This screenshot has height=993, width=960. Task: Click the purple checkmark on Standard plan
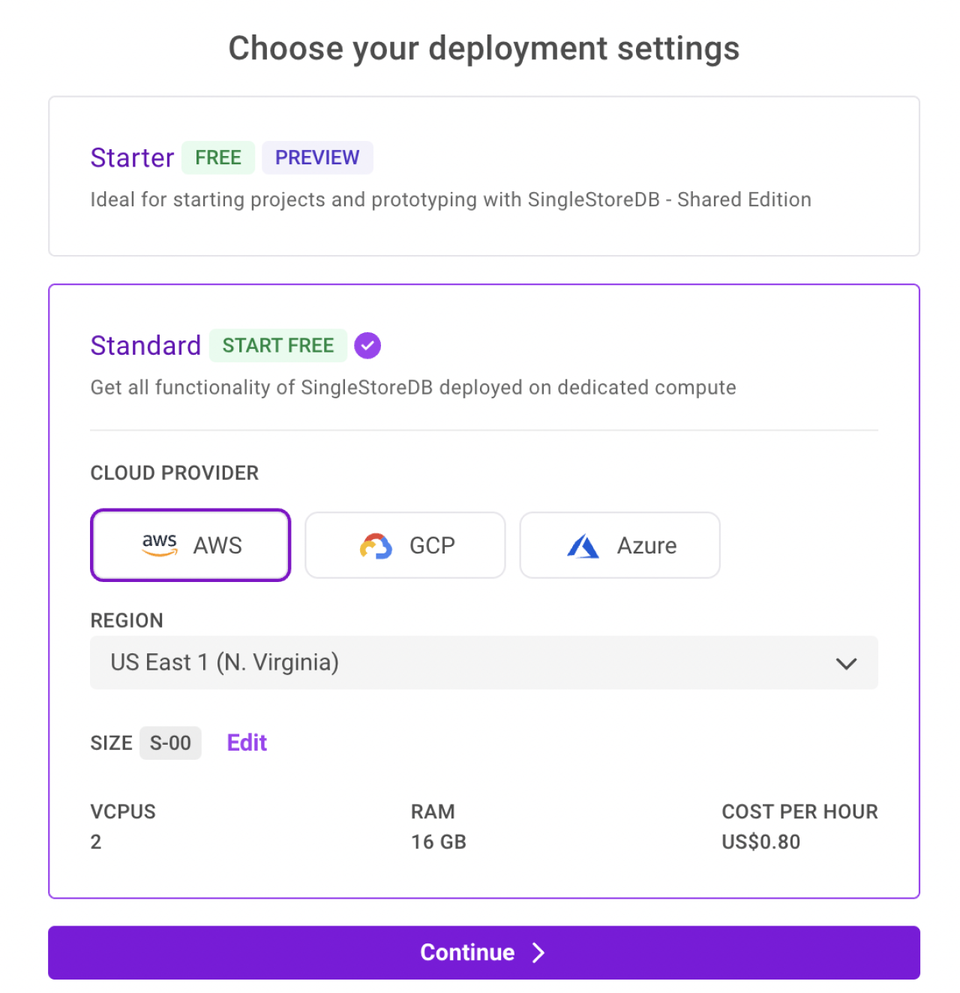click(367, 345)
